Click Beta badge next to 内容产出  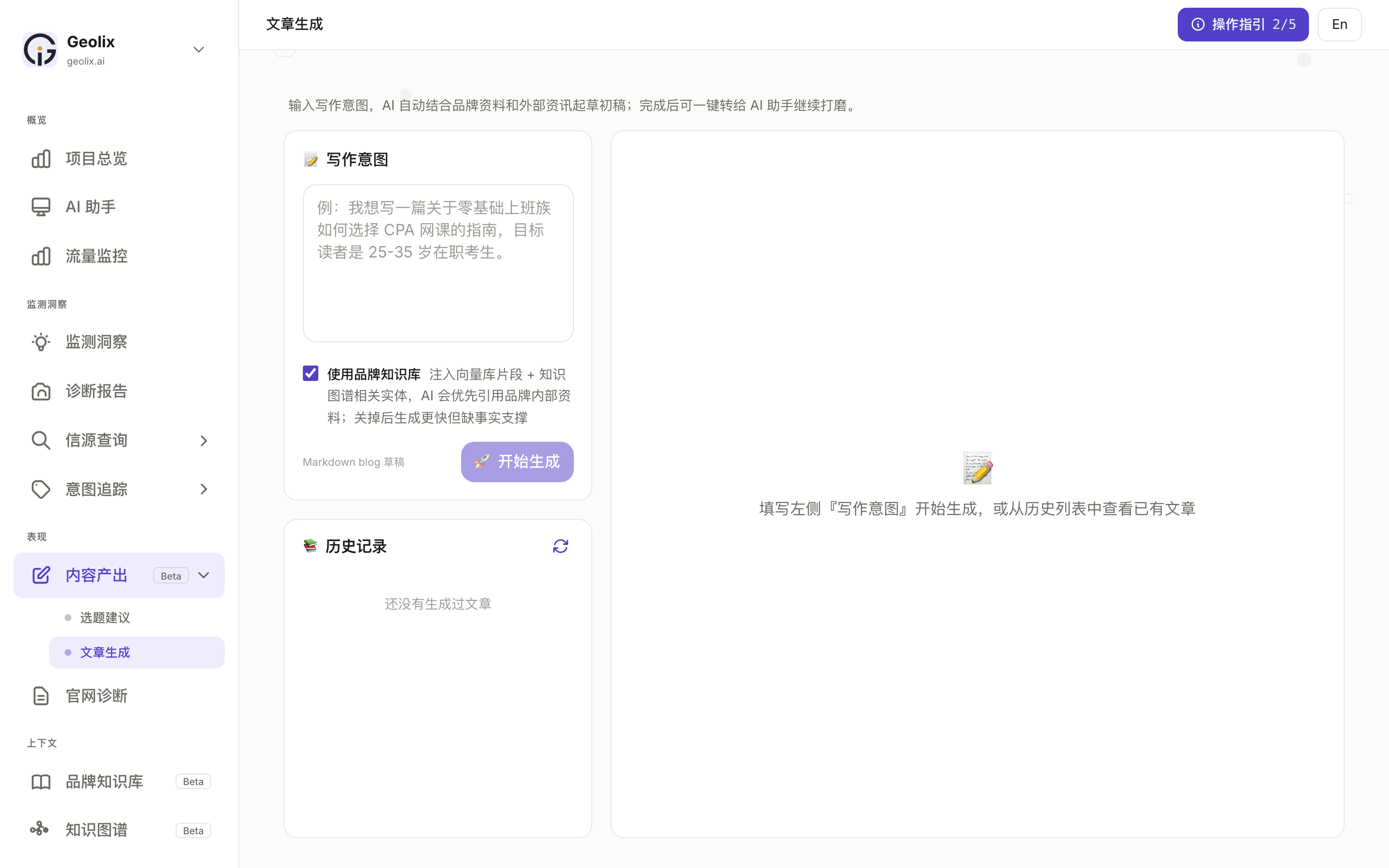click(x=171, y=576)
